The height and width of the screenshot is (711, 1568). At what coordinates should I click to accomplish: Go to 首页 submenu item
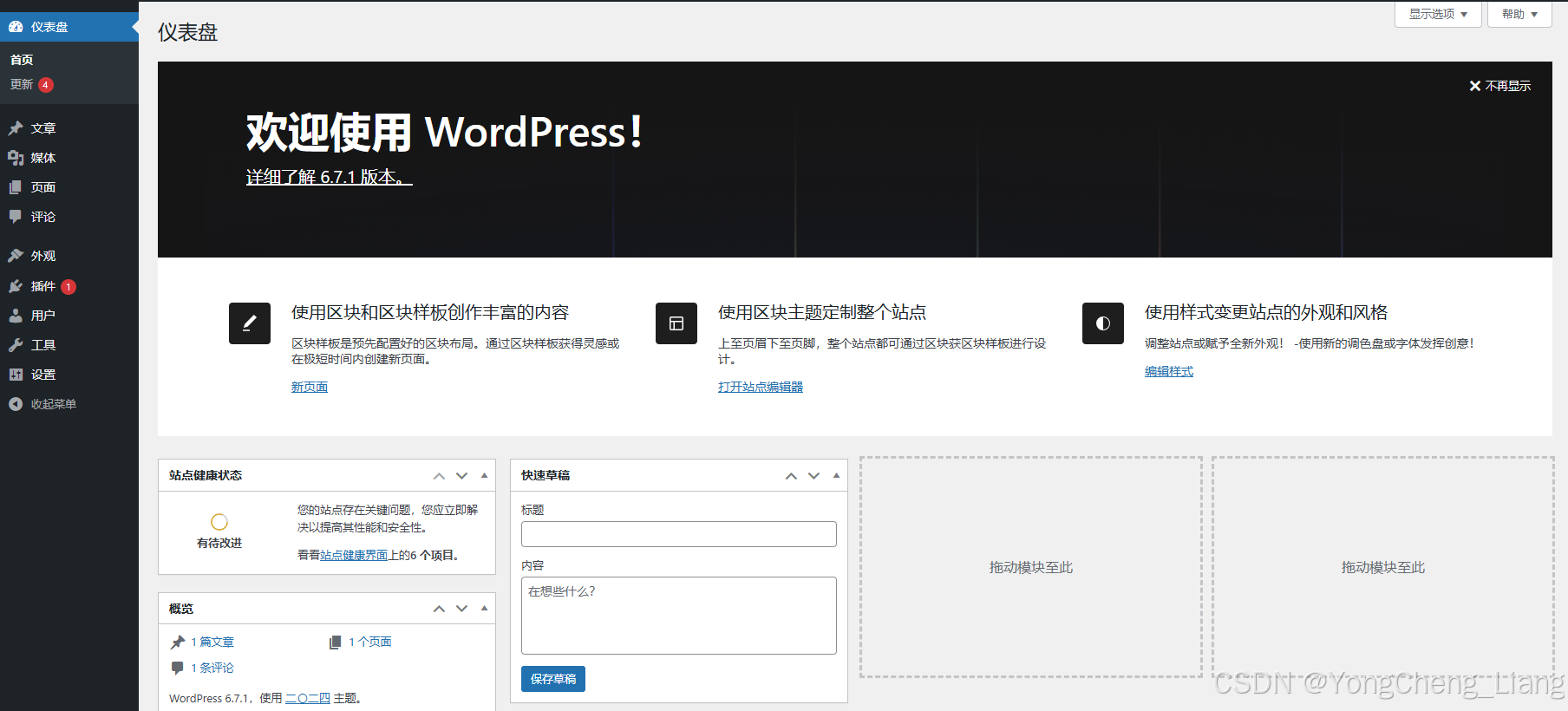(22, 60)
